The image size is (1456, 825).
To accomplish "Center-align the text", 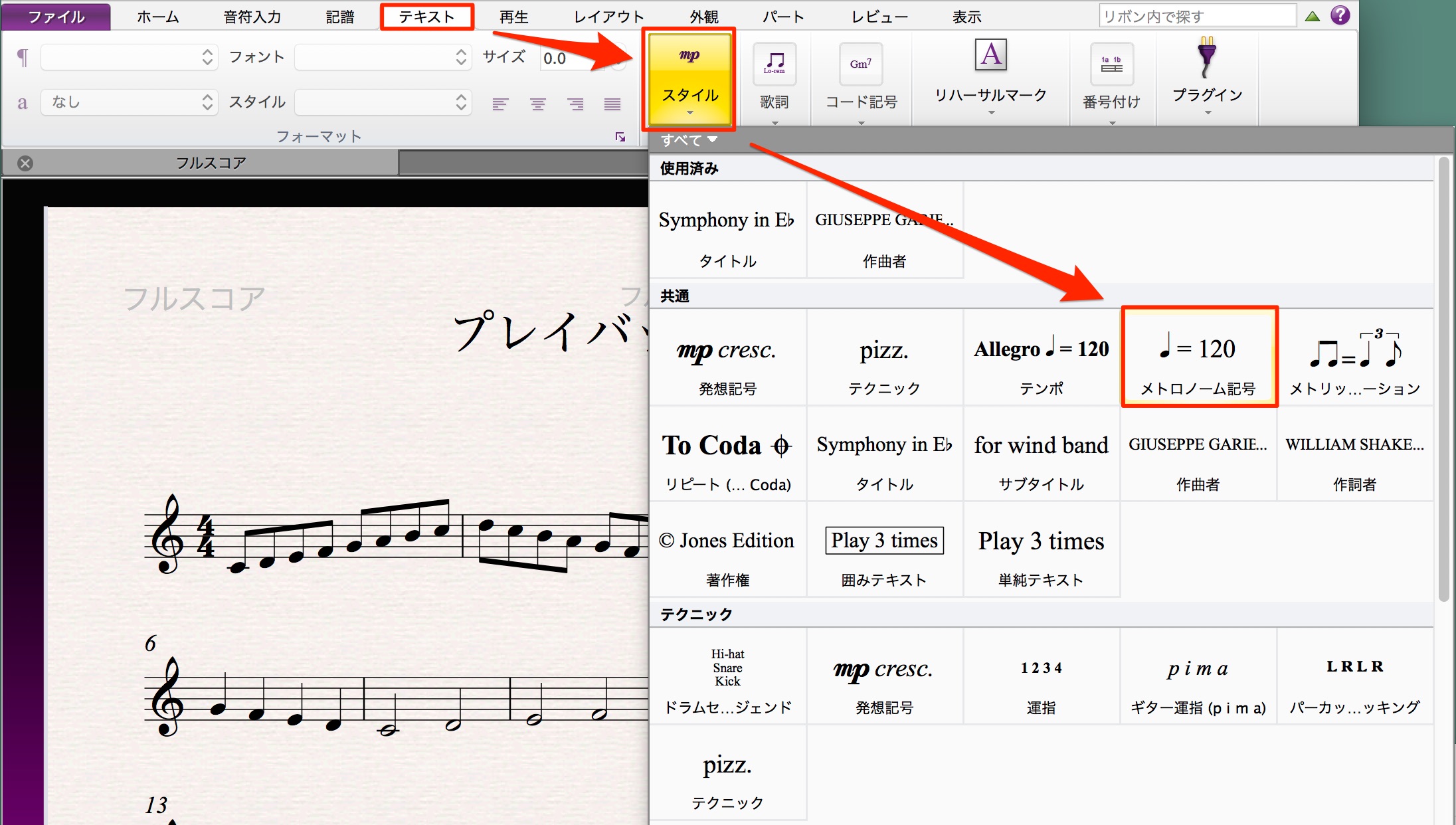I will pyautogui.click(x=537, y=104).
